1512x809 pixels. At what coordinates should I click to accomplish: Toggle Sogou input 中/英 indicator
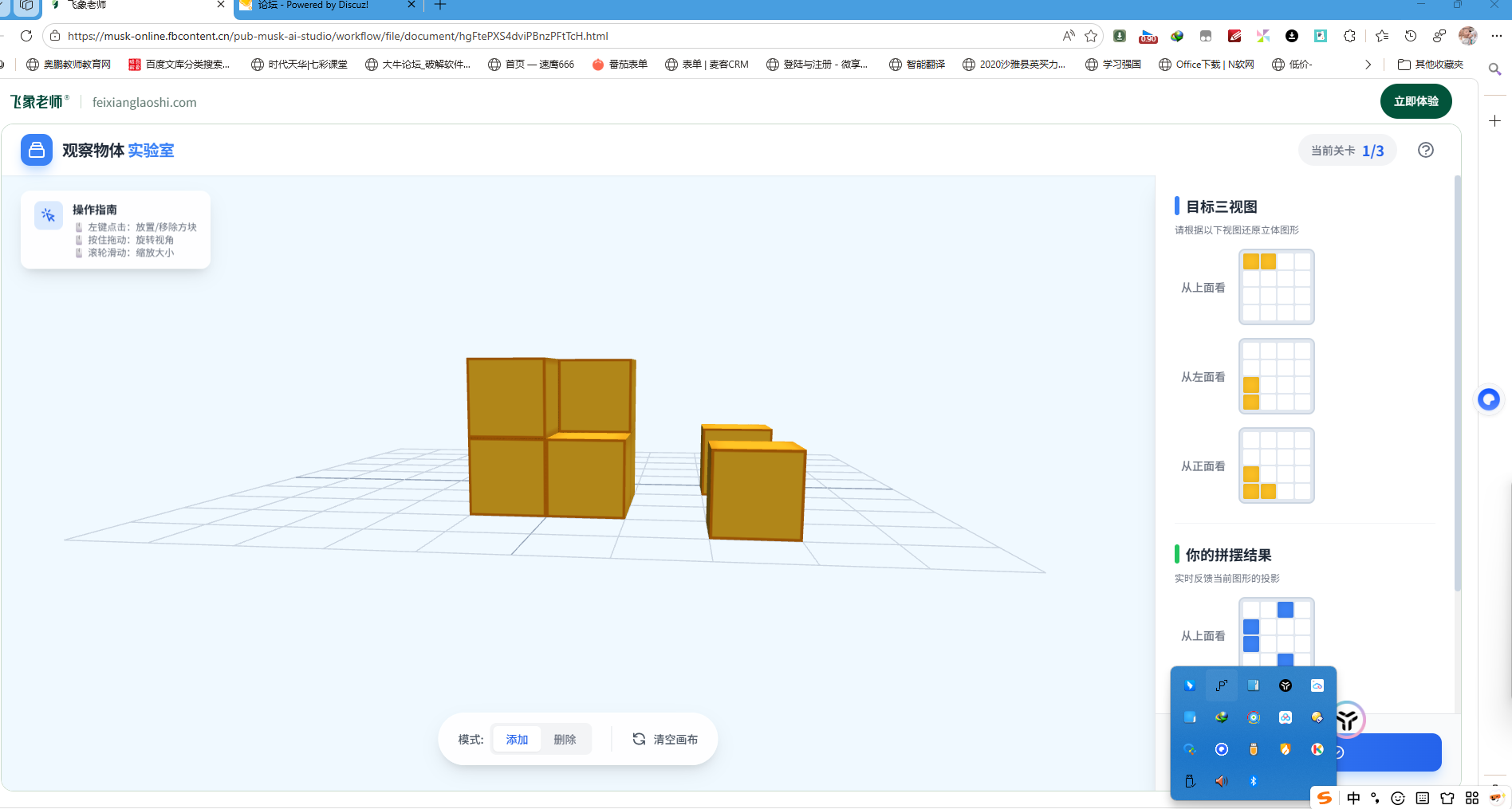(1353, 798)
